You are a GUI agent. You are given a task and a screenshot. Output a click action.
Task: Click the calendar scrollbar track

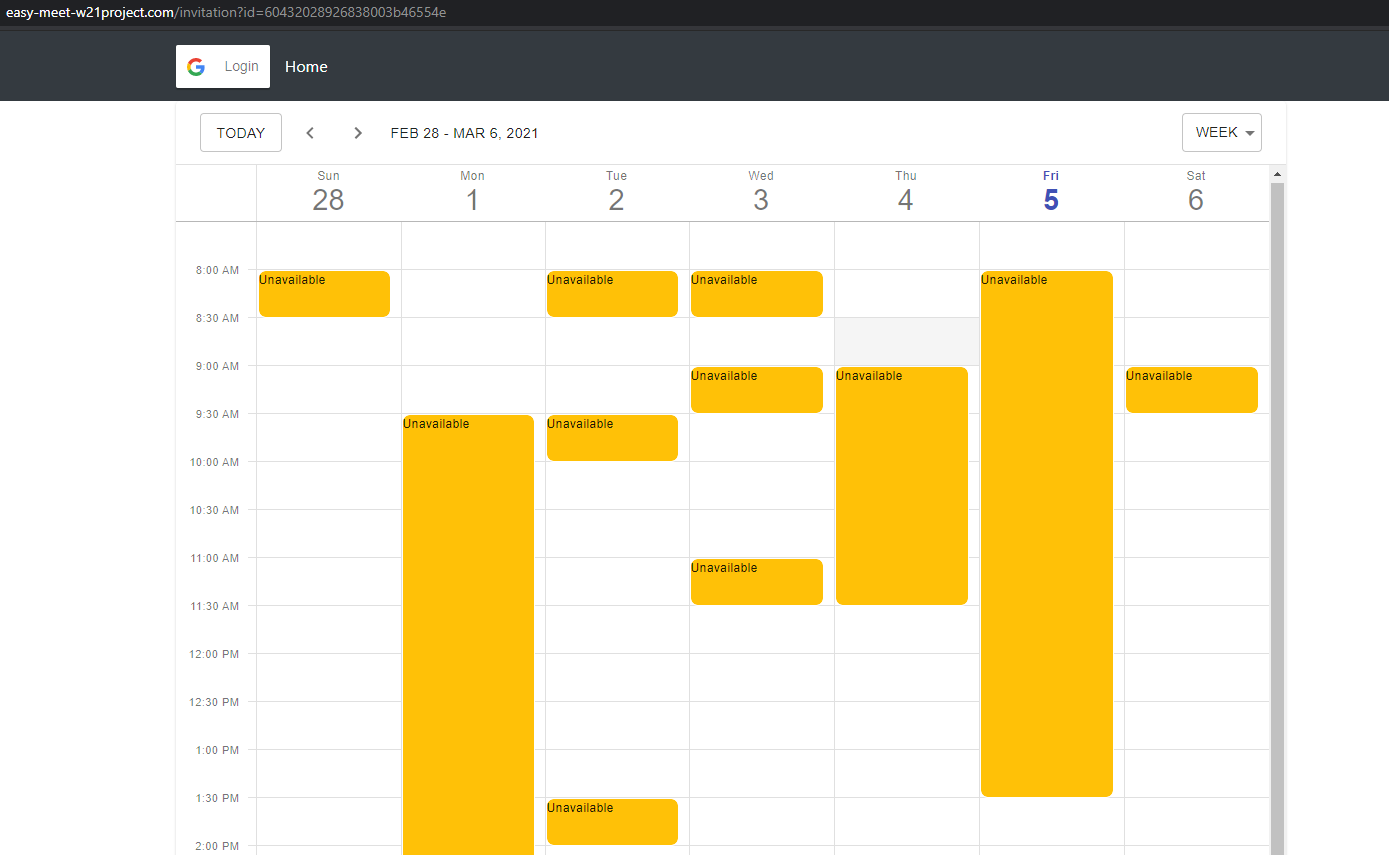[1277, 500]
